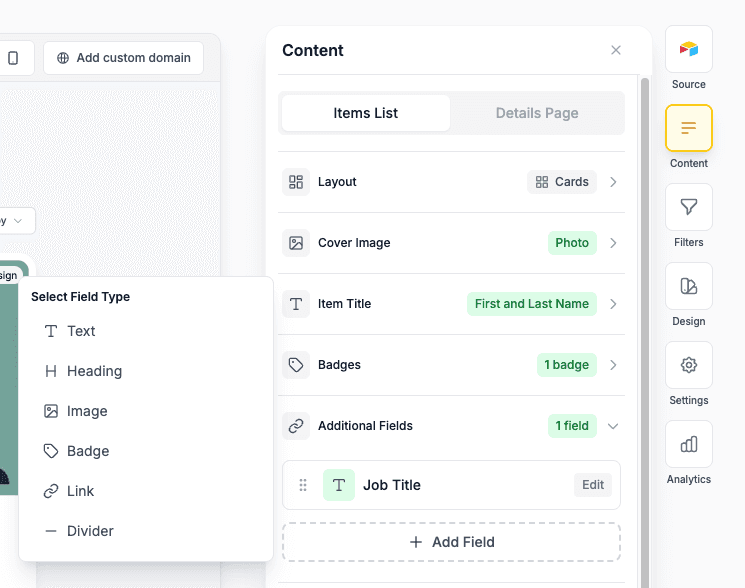
Task: Select the Content sidebar icon
Action: (688, 128)
